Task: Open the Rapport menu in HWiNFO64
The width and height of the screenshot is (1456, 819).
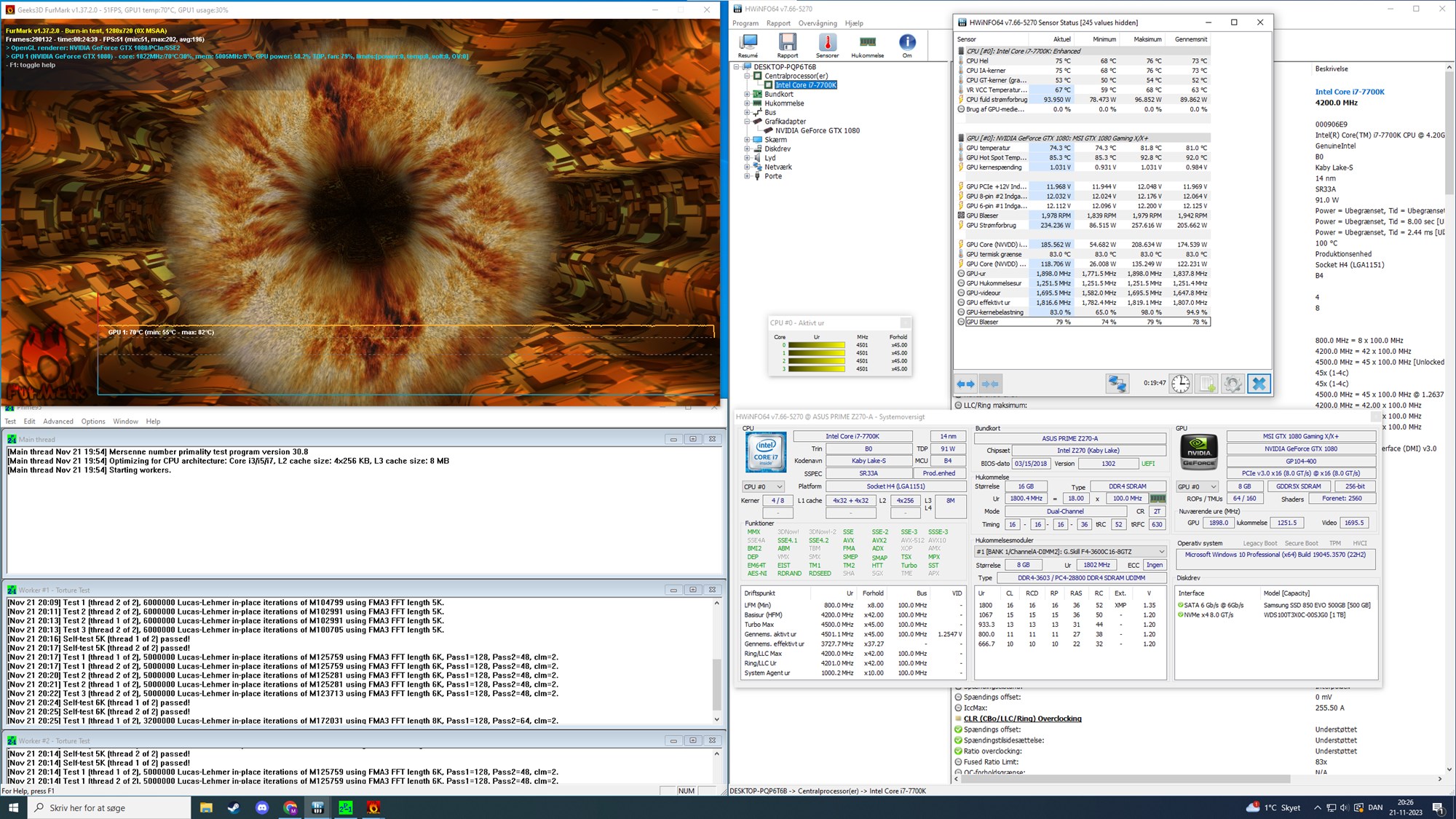Action: click(x=778, y=23)
